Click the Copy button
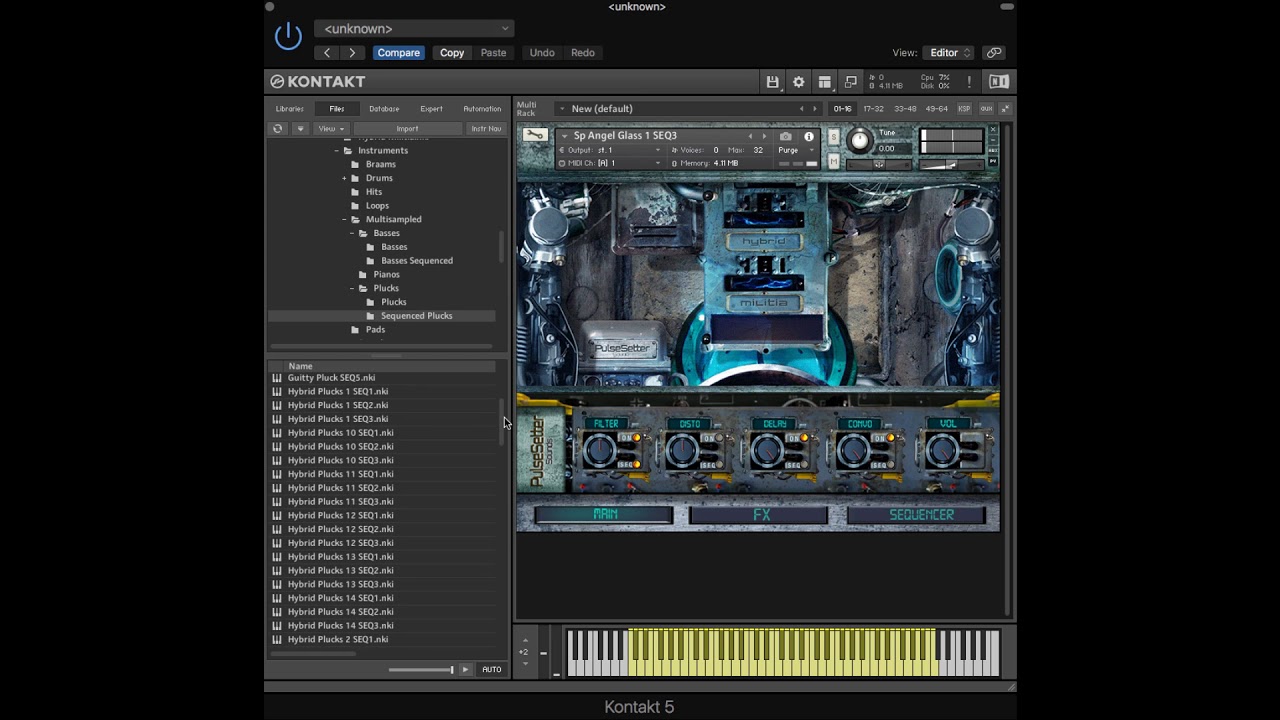This screenshot has height=720, width=1280. coord(452,53)
